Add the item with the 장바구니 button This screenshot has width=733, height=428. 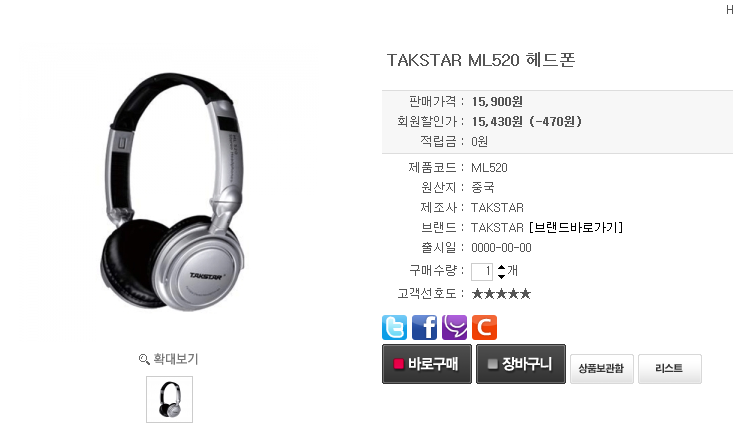[521, 364]
